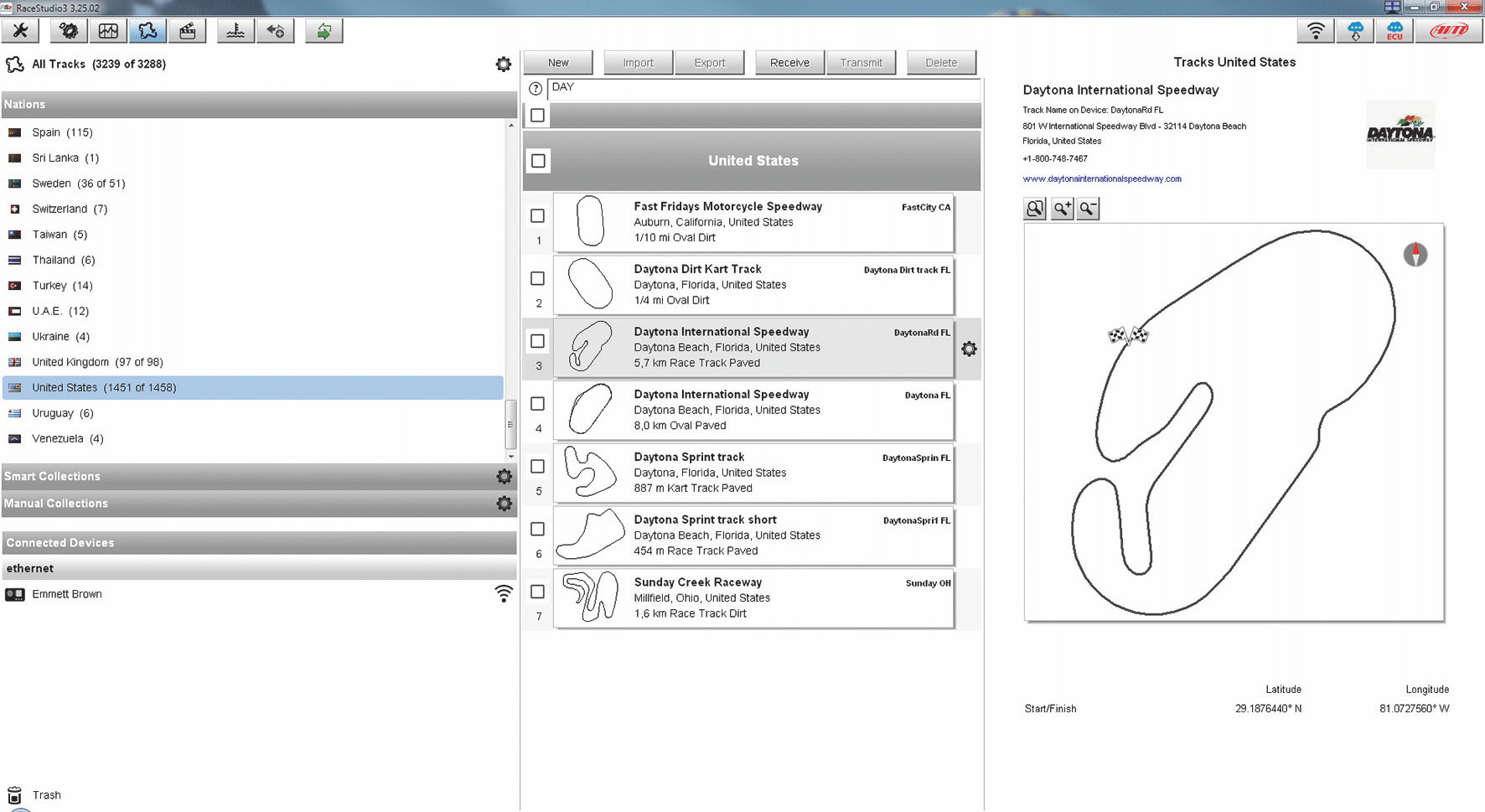
Task: Select Taiwan (5) nation
Action: [253, 235]
